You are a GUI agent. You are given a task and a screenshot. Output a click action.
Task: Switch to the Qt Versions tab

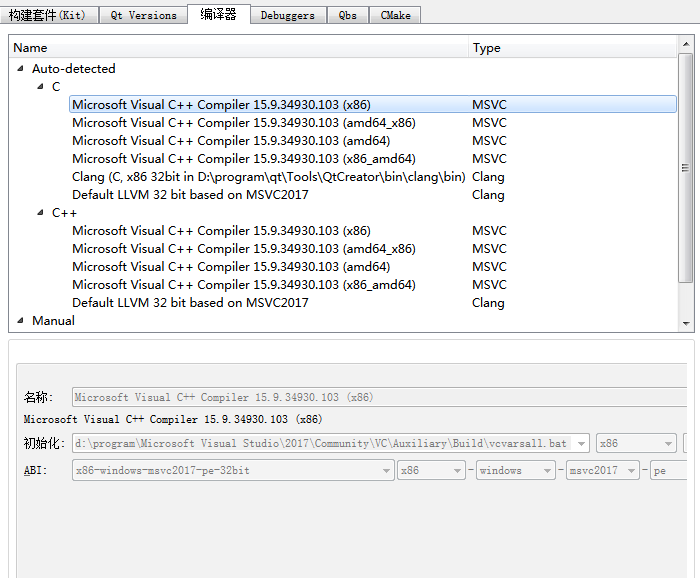pyautogui.click(x=143, y=15)
